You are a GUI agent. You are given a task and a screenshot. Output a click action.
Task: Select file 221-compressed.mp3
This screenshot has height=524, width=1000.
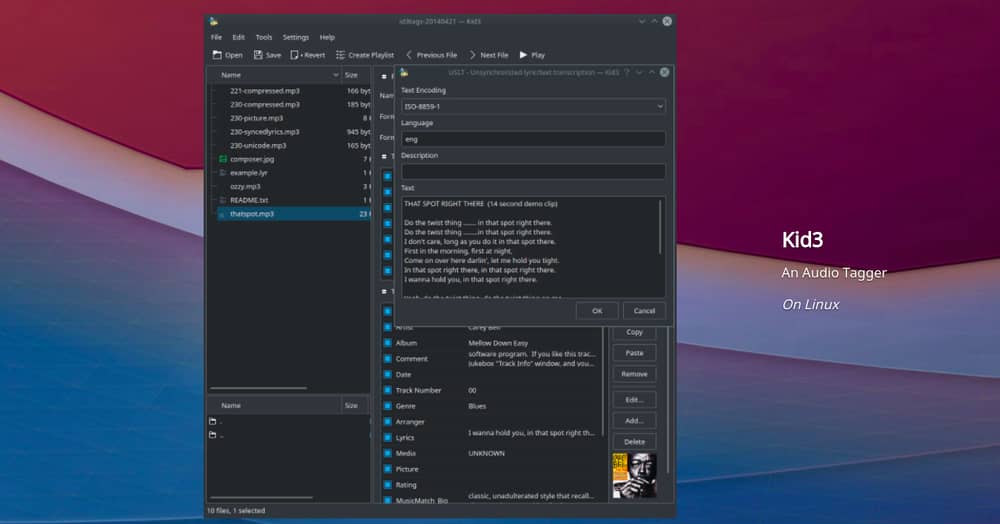[265, 91]
